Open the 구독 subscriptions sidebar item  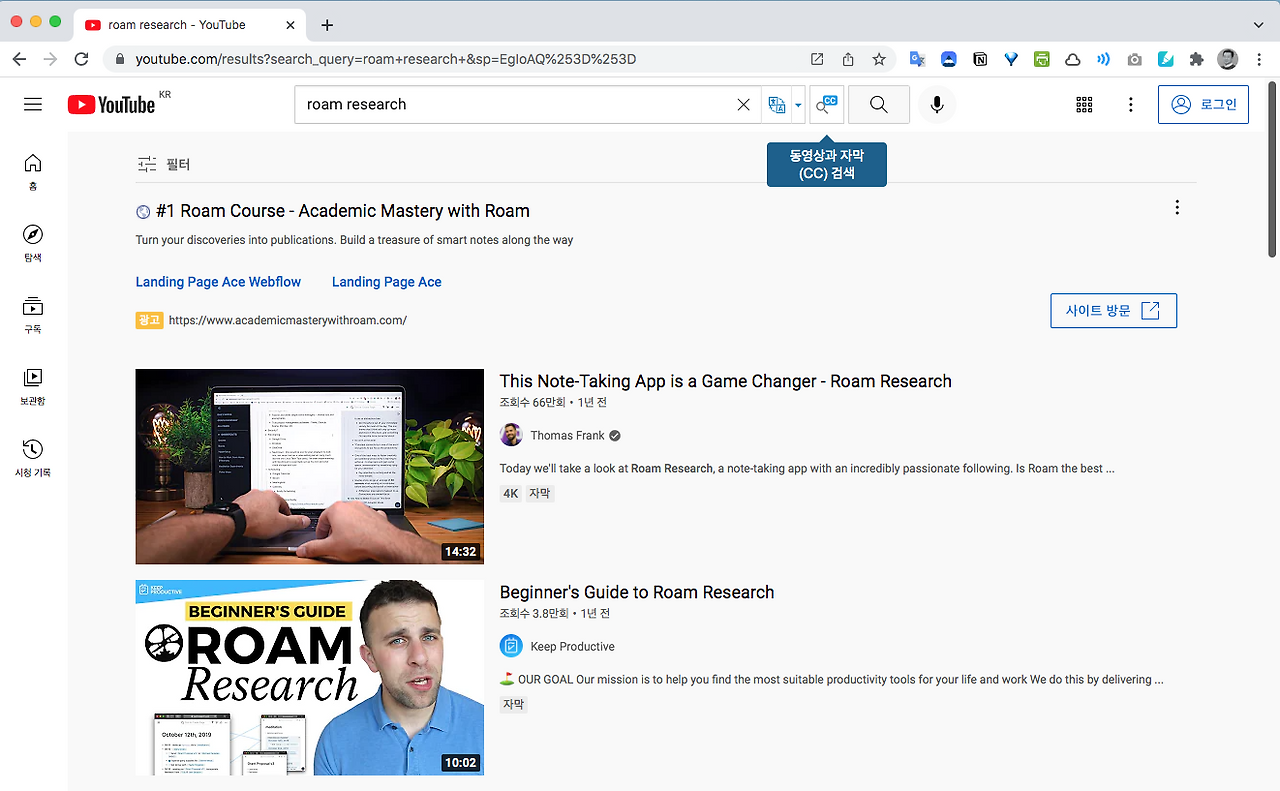click(x=33, y=315)
